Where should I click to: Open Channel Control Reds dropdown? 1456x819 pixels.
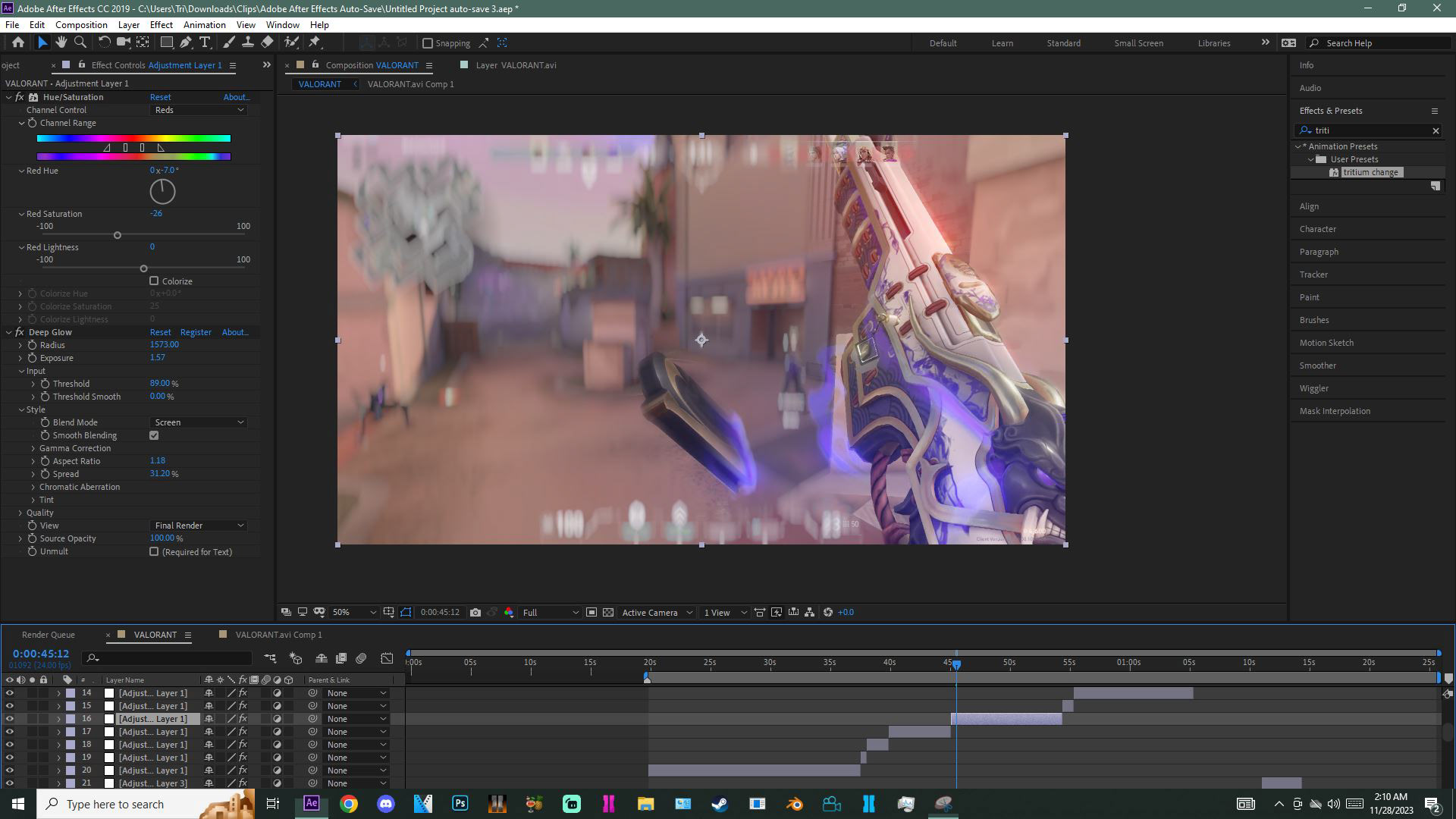click(x=199, y=110)
